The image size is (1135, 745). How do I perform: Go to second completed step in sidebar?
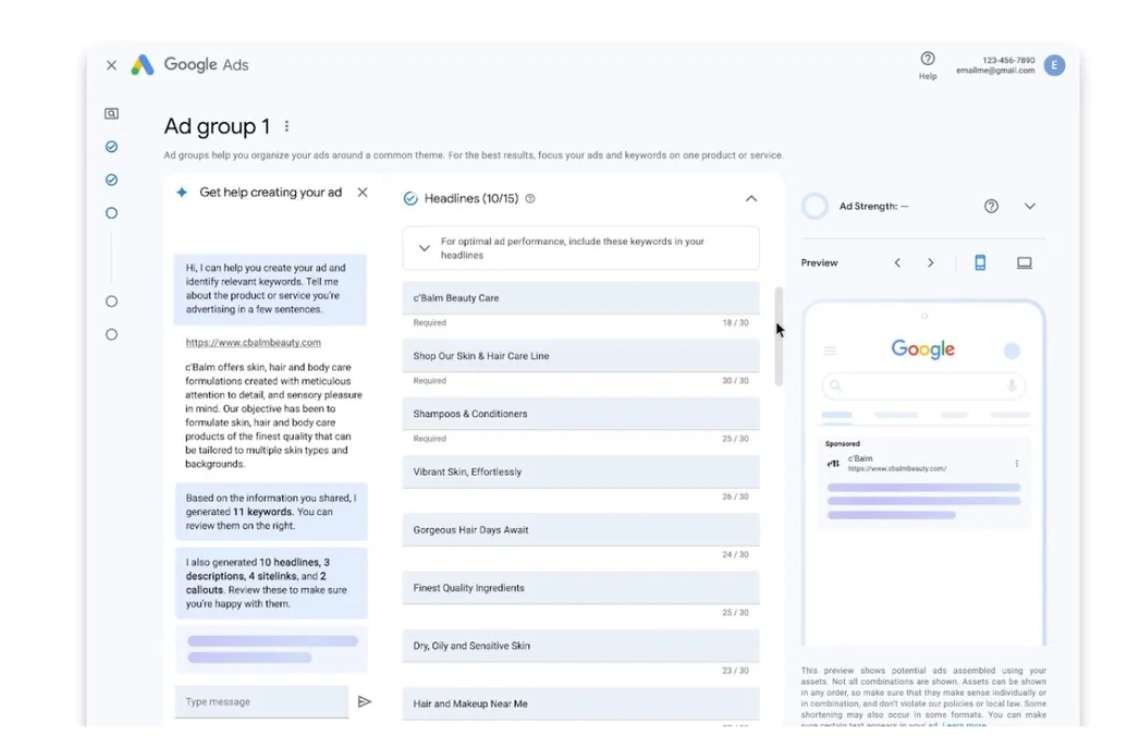111,180
